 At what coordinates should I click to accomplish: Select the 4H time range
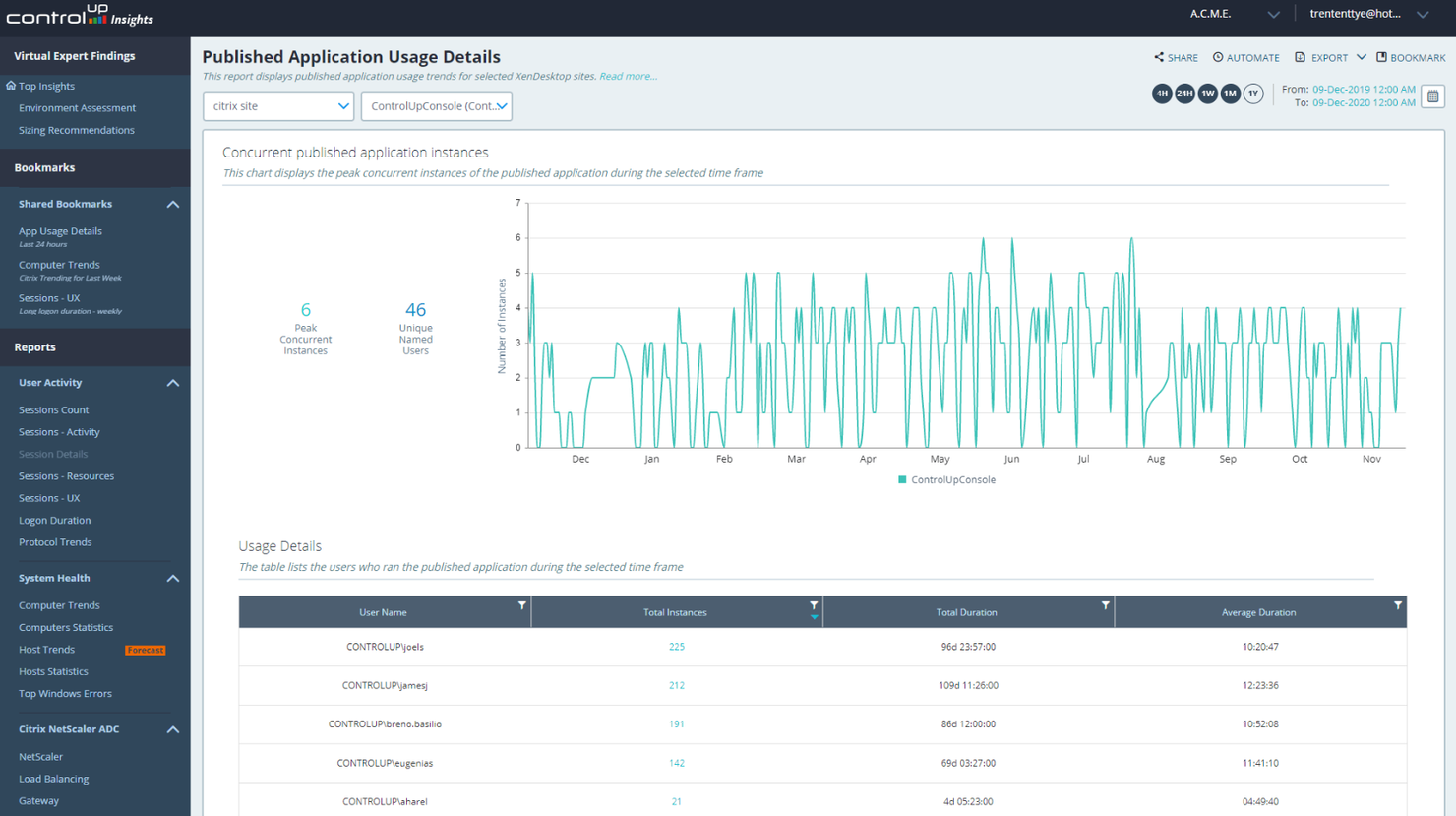(1162, 94)
